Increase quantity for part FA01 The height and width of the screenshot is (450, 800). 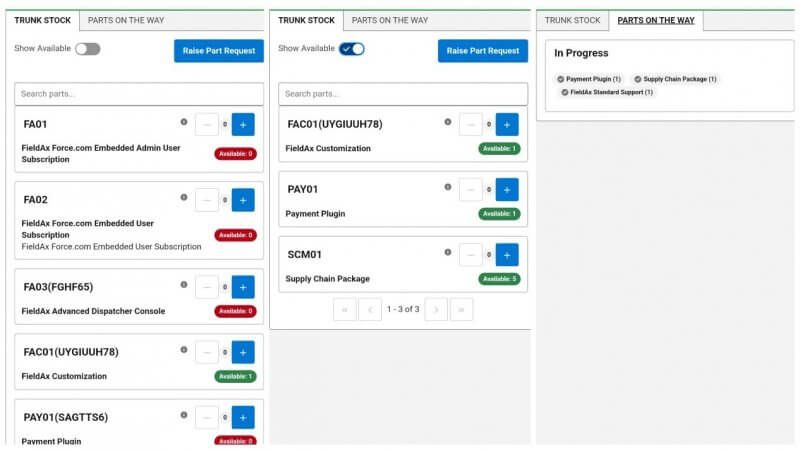243,124
